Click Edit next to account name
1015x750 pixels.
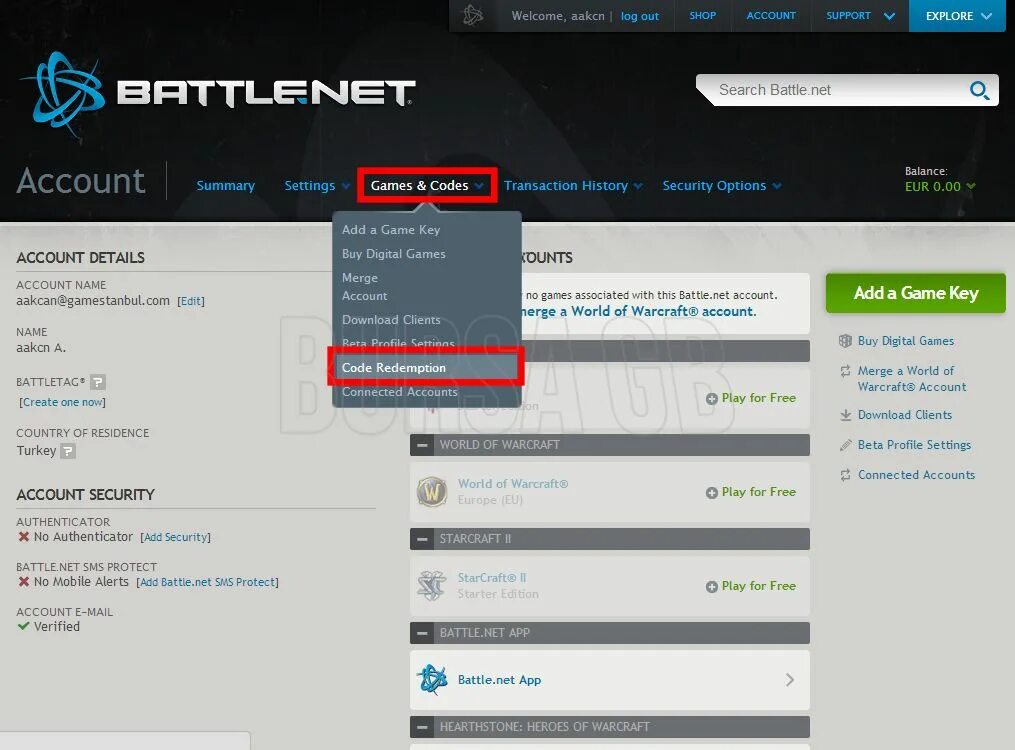coord(191,301)
